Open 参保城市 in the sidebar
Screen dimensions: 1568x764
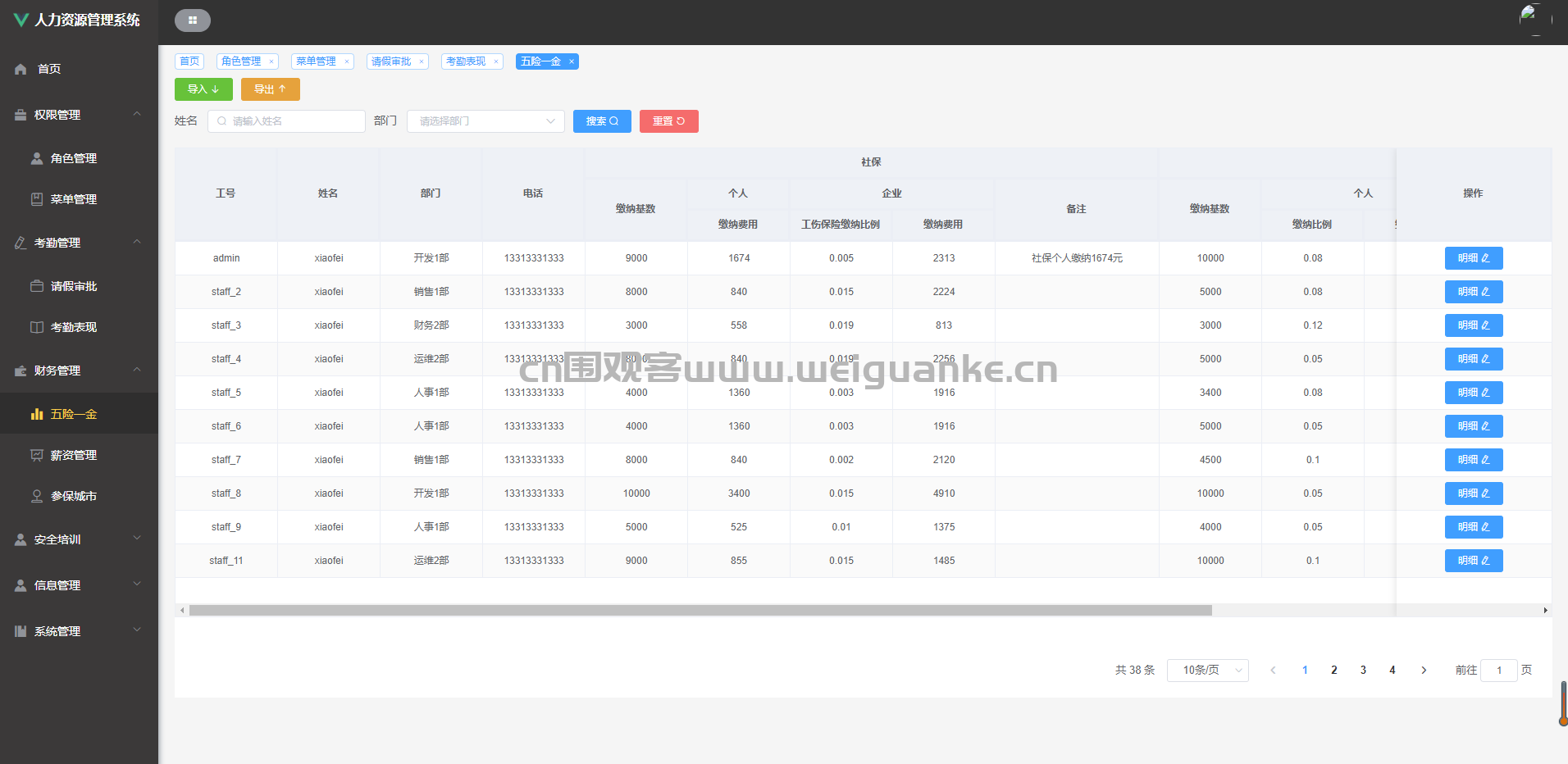tap(79, 496)
